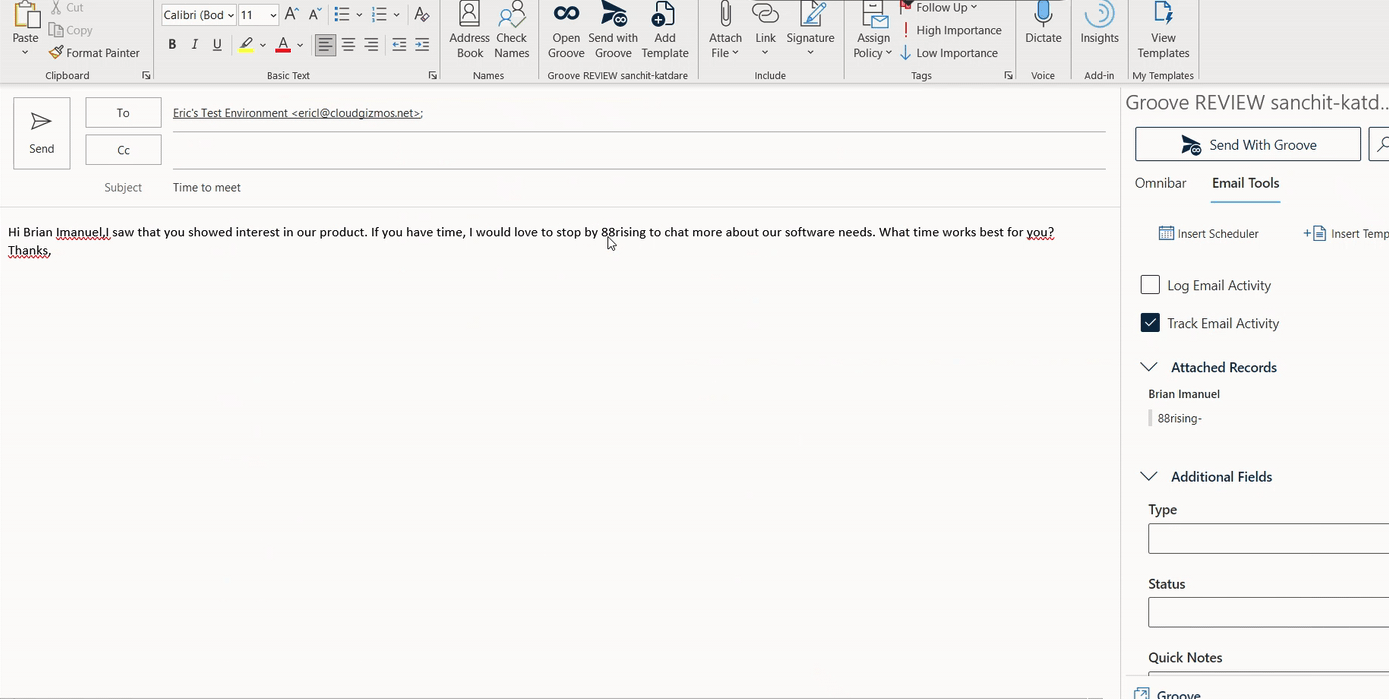Open the Address Book
This screenshot has width=1389, height=699.
(x=469, y=31)
